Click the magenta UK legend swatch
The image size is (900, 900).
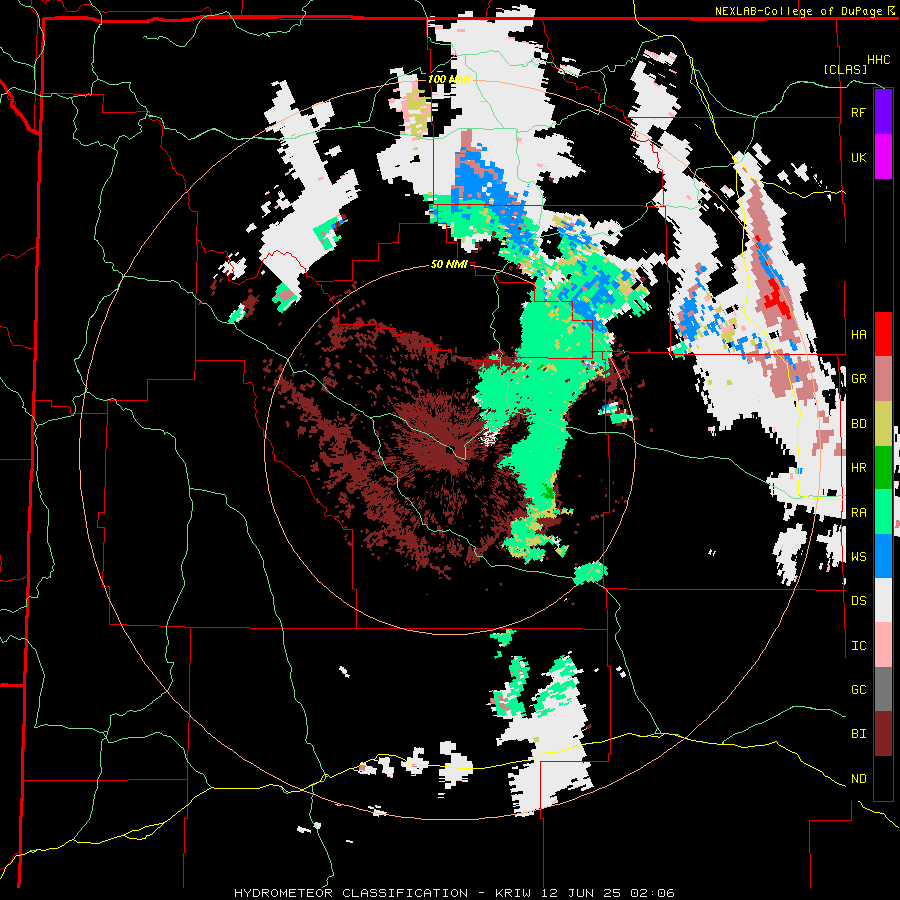[883, 157]
